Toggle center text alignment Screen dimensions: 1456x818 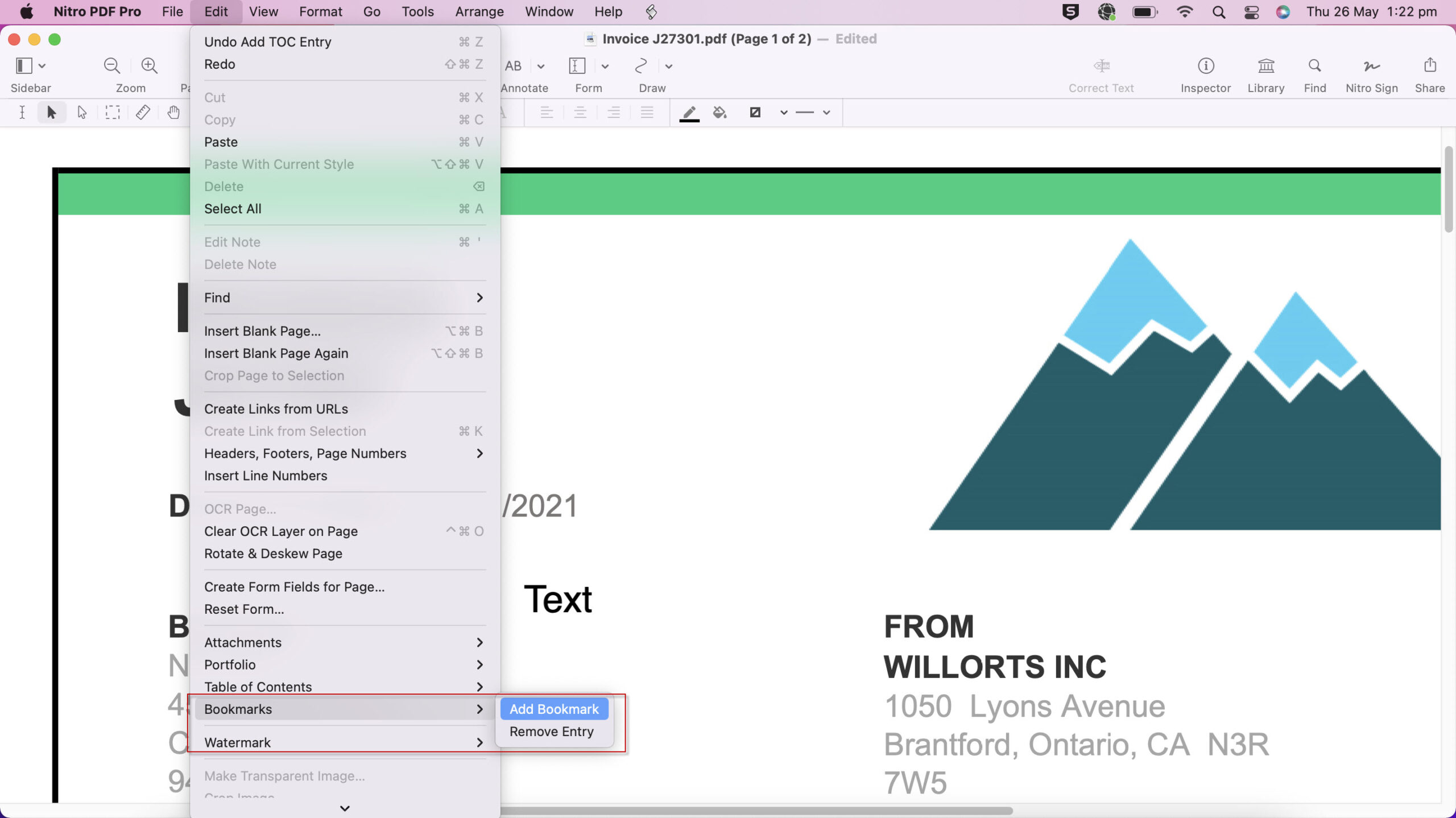coord(580,113)
